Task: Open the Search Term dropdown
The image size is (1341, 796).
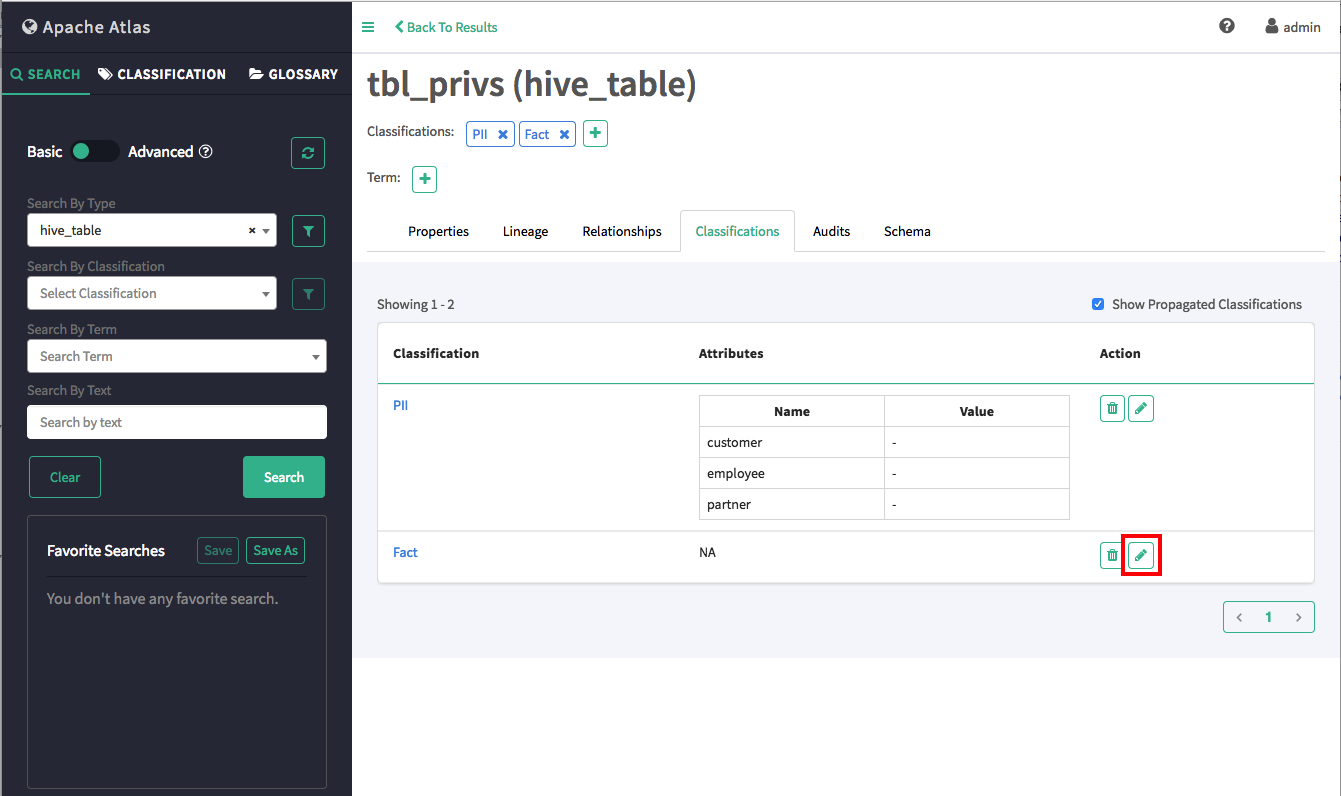Action: click(177, 356)
